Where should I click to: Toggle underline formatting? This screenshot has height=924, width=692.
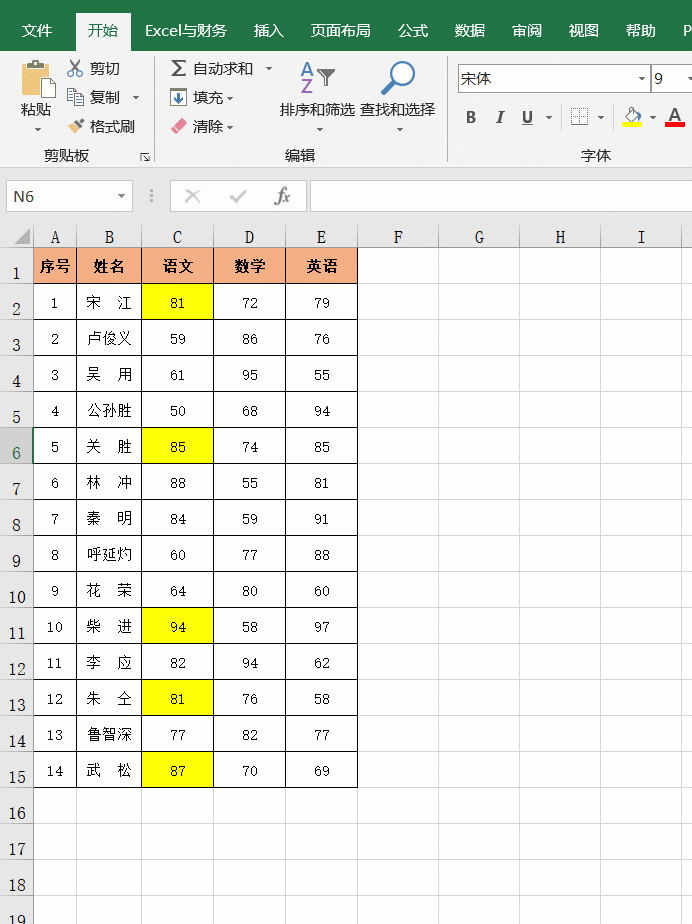528,117
